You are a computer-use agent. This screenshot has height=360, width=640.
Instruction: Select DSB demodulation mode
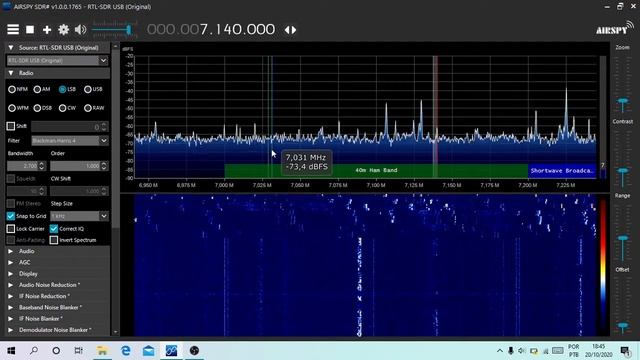click(37, 108)
